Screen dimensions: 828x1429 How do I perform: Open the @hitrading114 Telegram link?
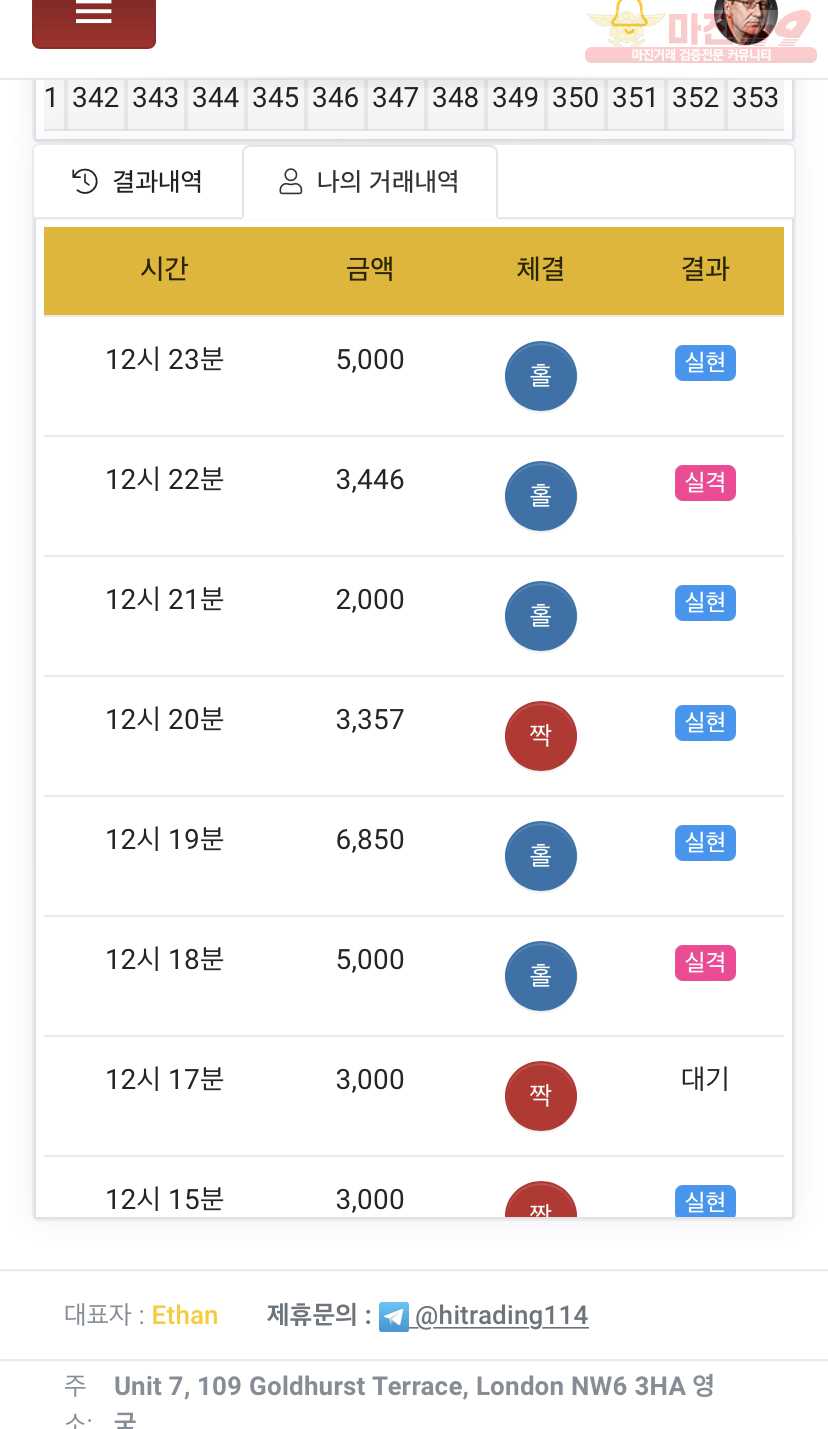pos(501,1315)
